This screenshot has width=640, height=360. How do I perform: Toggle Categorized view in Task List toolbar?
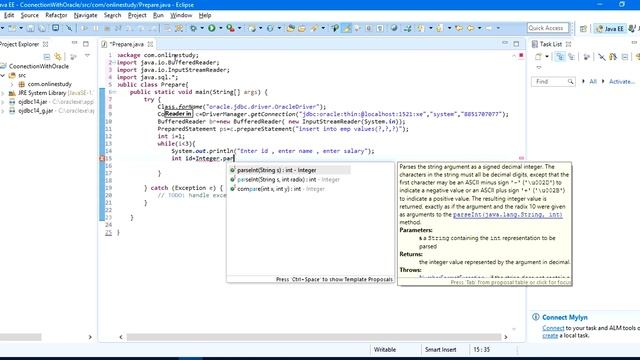tap(560, 57)
